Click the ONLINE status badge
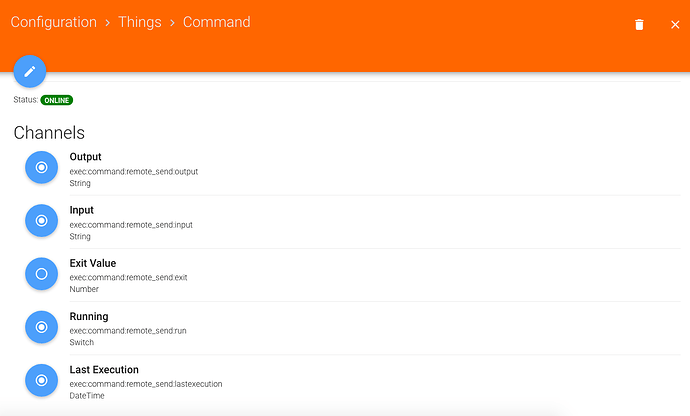The height and width of the screenshot is (416, 690). pos(57,100)
